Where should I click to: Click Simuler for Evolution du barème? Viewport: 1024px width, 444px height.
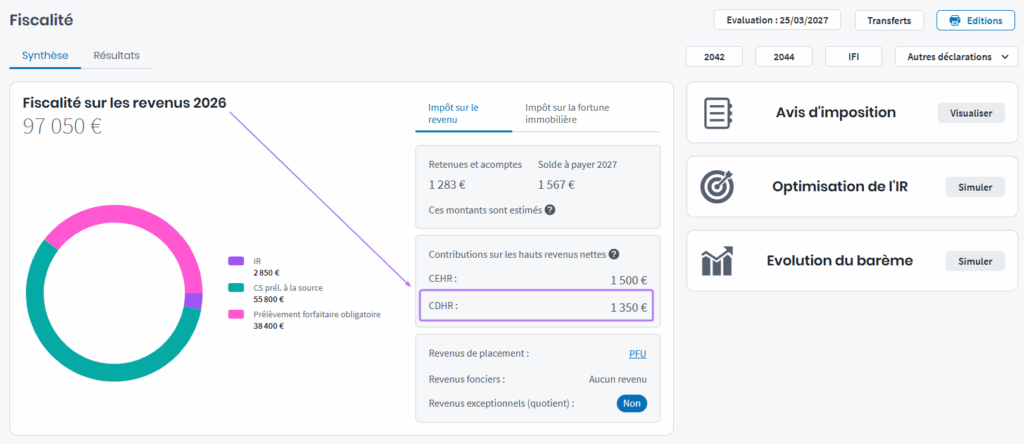click(974, 261)
